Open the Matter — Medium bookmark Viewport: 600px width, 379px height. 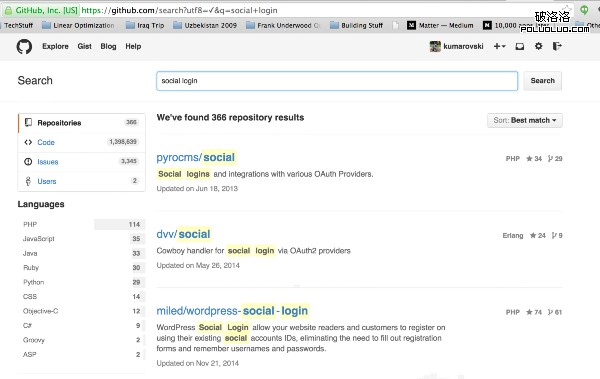point(440,25)
